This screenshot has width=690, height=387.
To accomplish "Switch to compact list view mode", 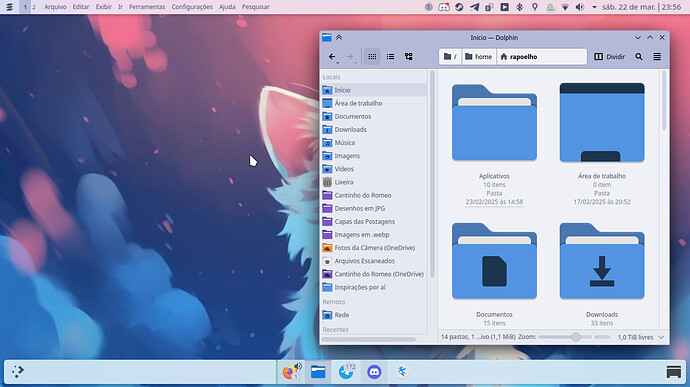I will point(390,57).
